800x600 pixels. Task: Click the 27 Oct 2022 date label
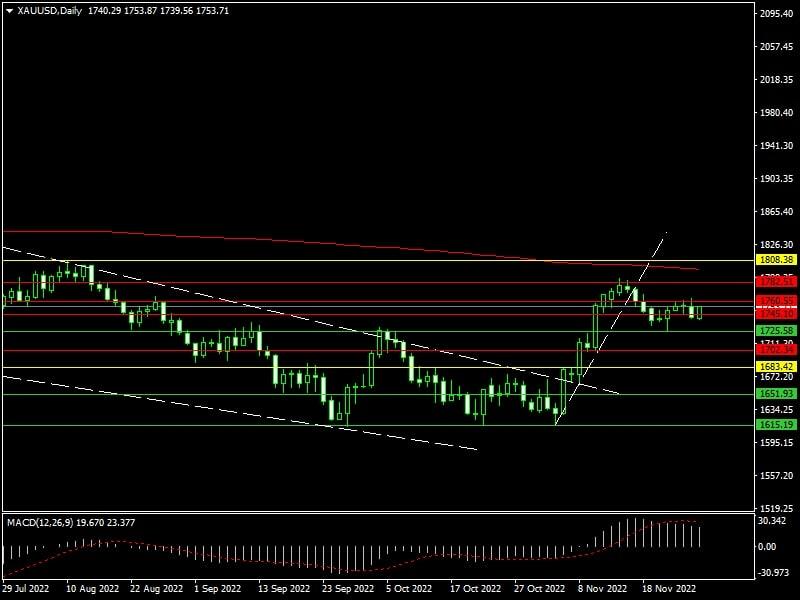pos(539,588)
